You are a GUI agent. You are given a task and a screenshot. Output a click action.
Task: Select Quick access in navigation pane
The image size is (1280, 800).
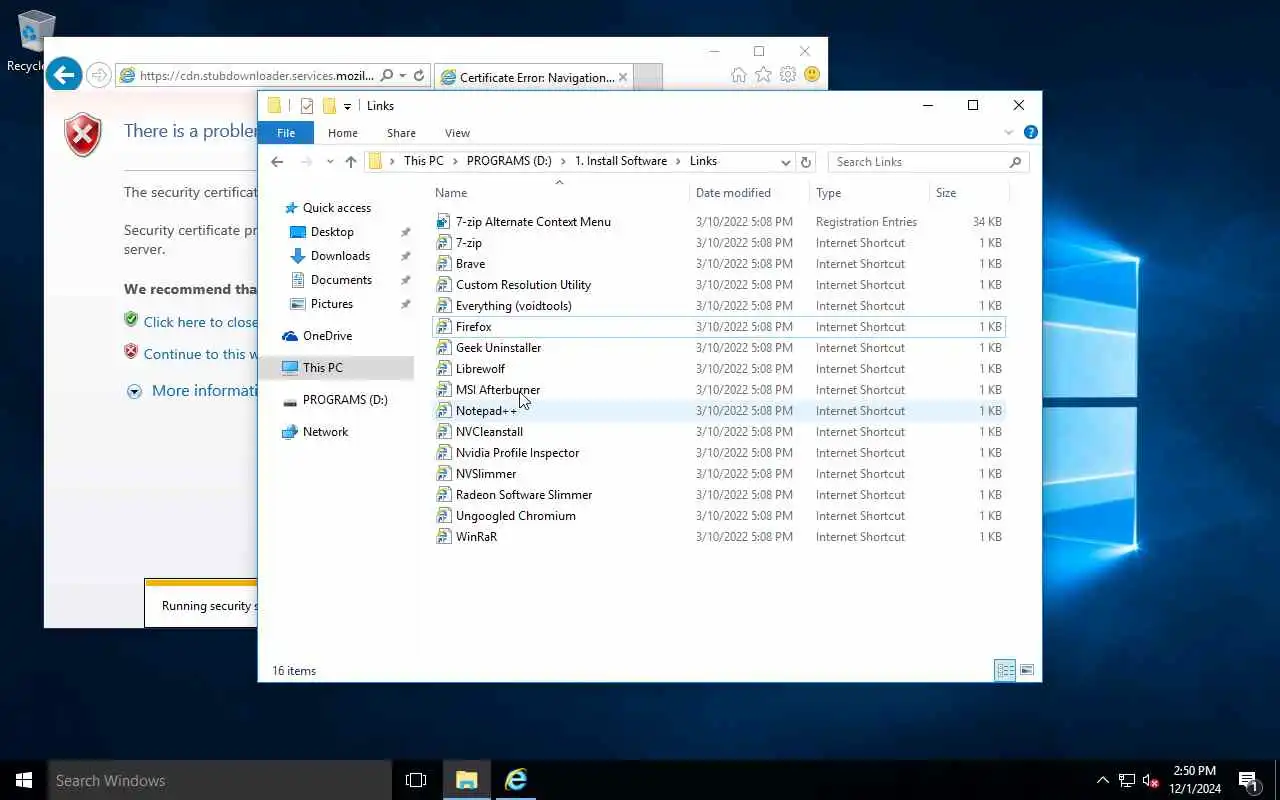(337, 208)
